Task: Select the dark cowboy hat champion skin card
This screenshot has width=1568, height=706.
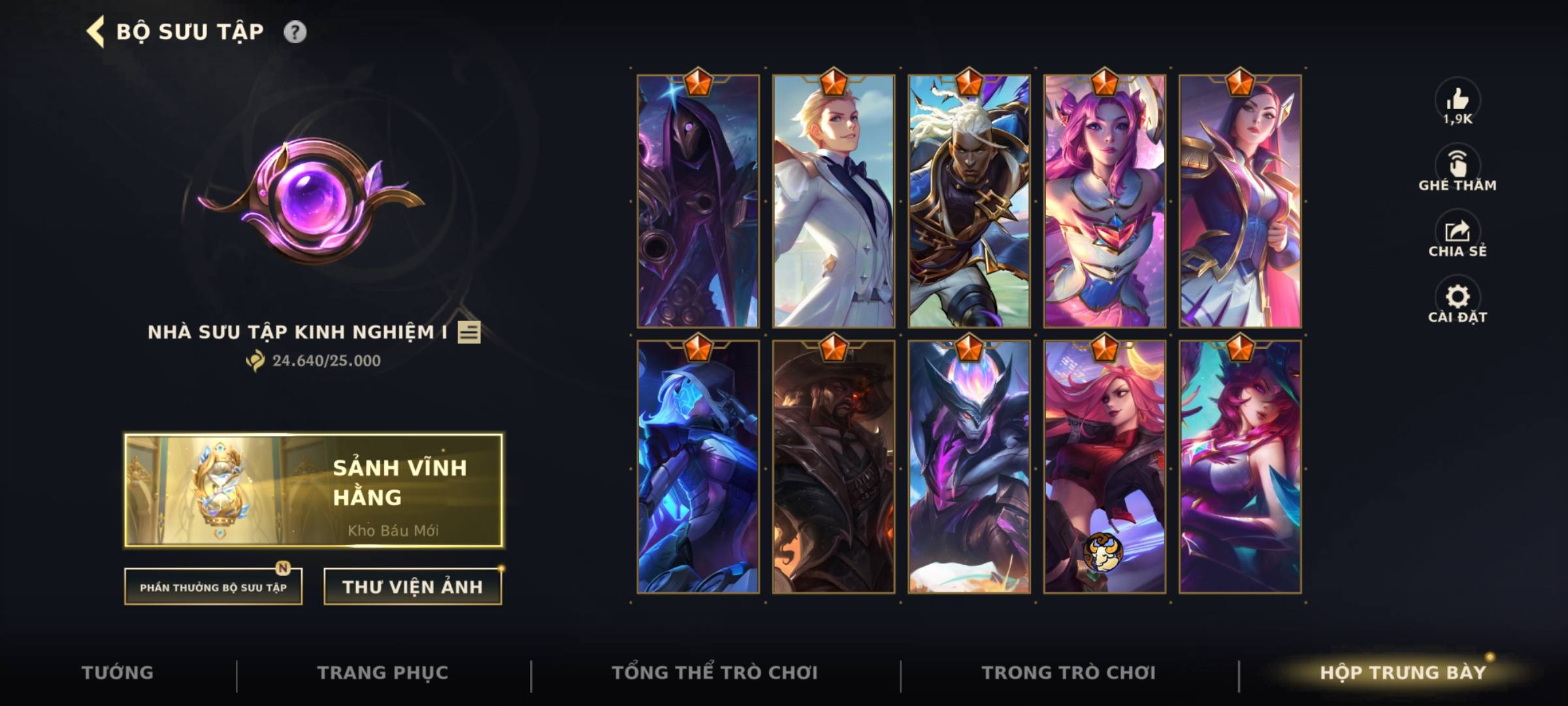Action: [834, 467]
